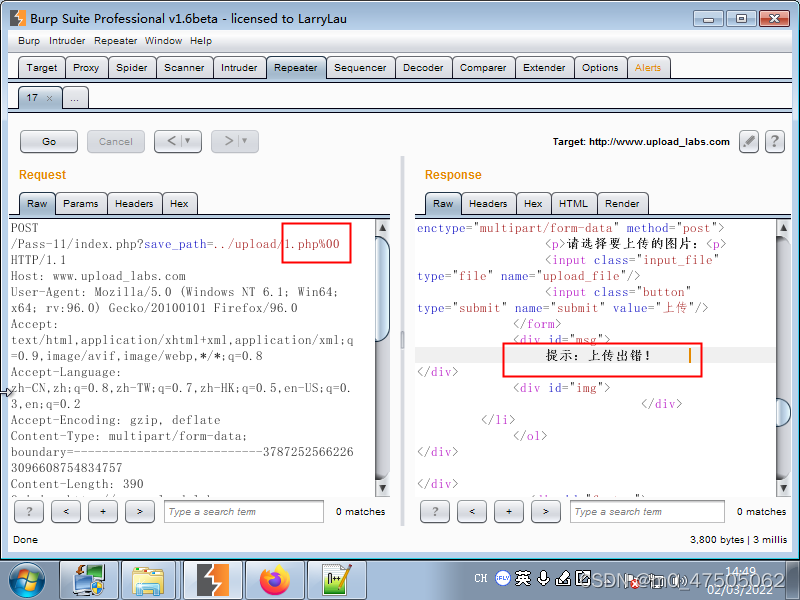This screenshot has width=800, height=600.
Task: Open Request search help question button
Action: (x=29, y=511)
